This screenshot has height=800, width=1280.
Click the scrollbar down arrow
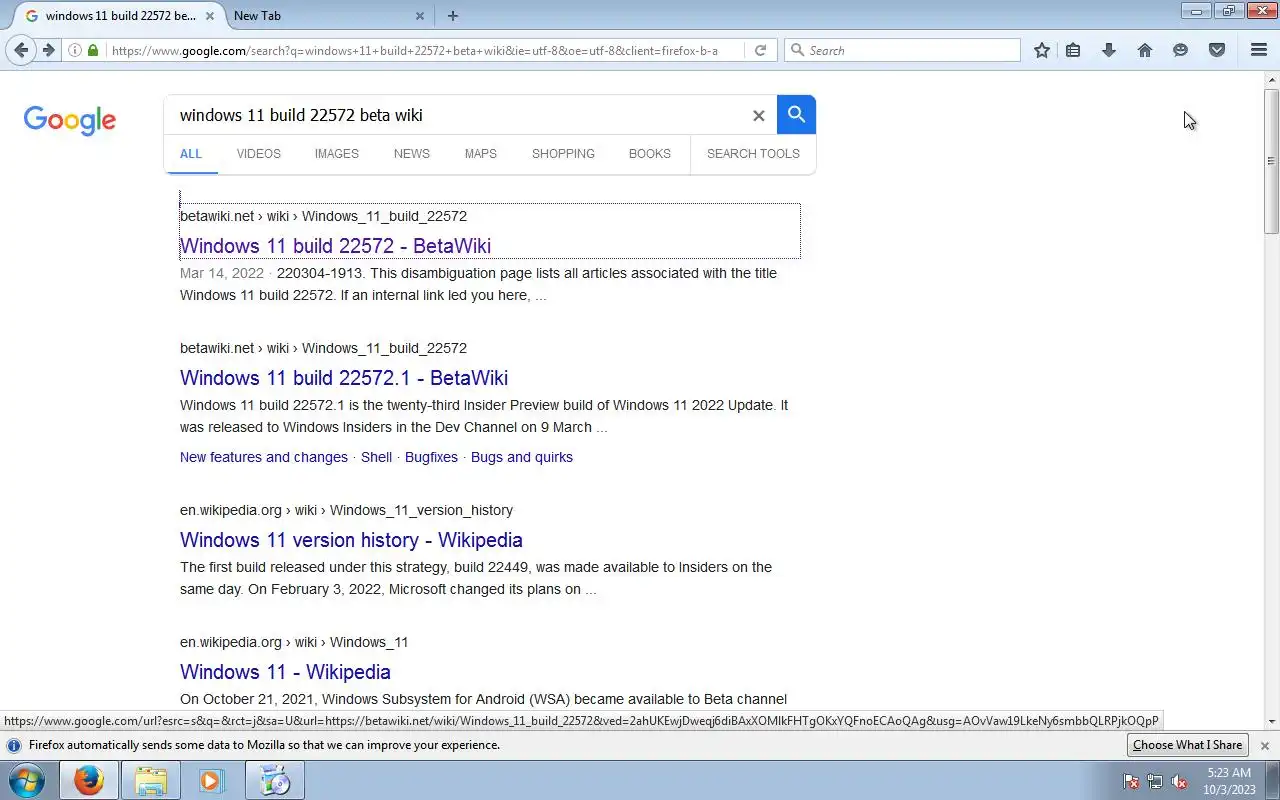click(x=1271, y=722)
